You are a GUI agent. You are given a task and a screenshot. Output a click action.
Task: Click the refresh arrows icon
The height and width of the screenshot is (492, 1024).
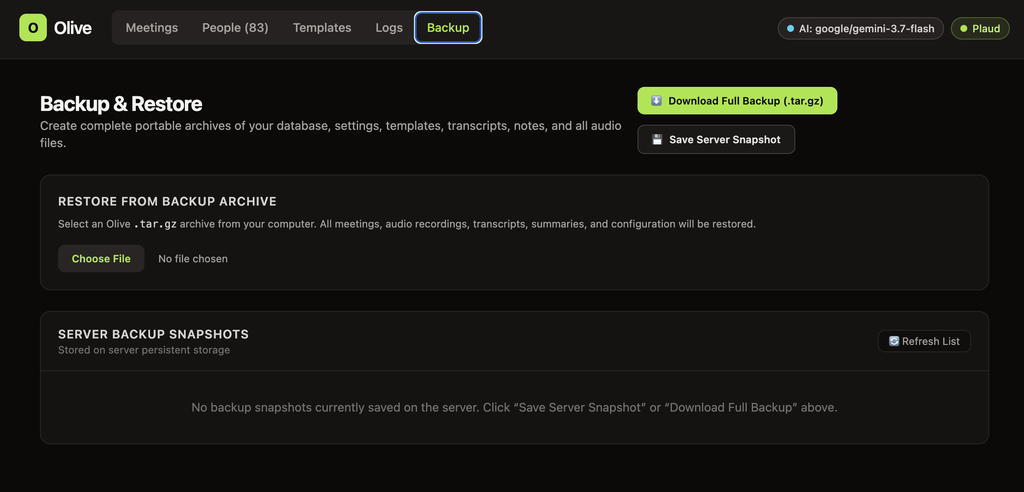[x=894, y=341]
